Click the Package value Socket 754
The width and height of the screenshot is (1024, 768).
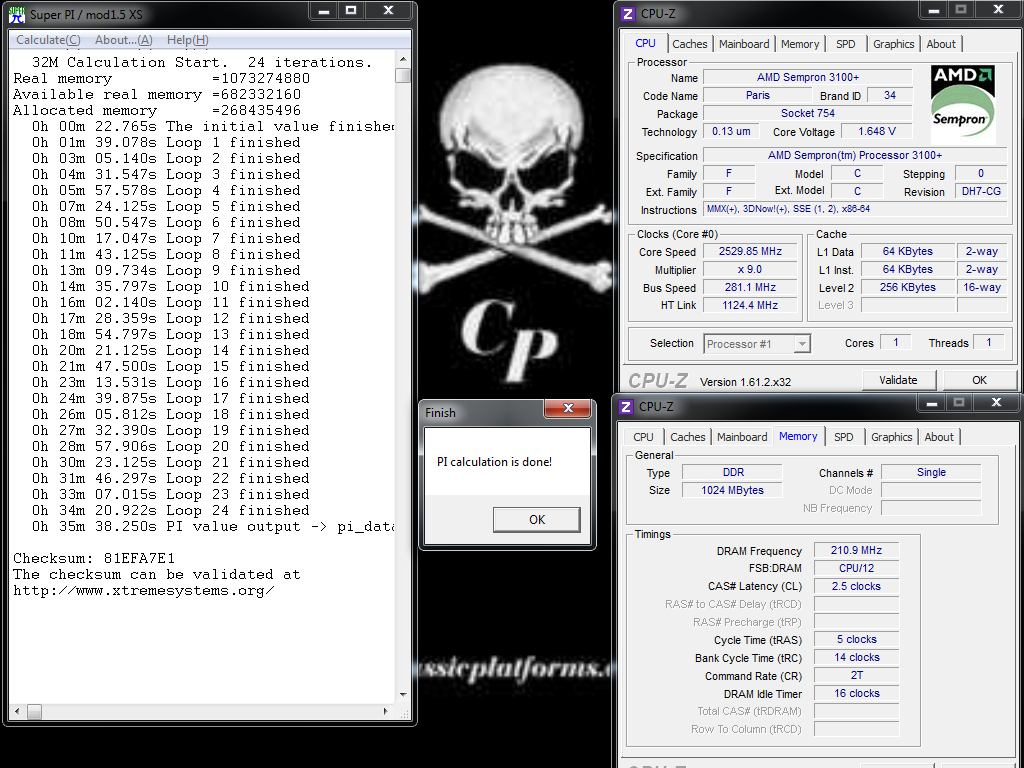pyautogui.click(x=807, y=114)
